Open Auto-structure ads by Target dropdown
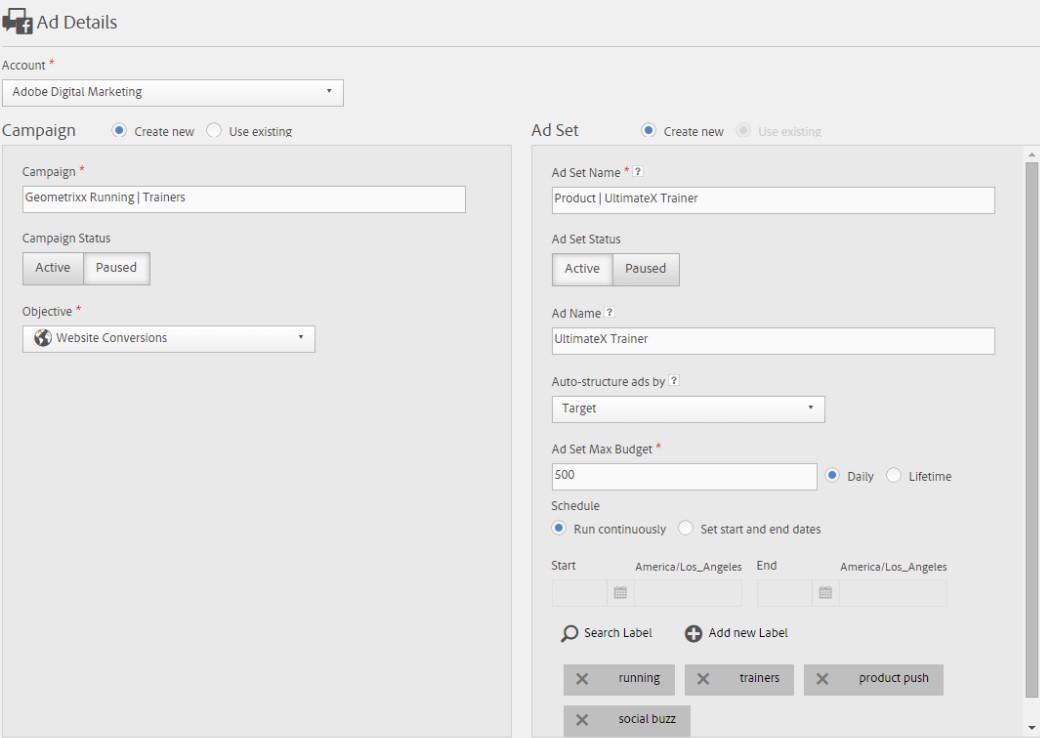The height and width of the screenshot is (738, 1040). coord(688,409)
